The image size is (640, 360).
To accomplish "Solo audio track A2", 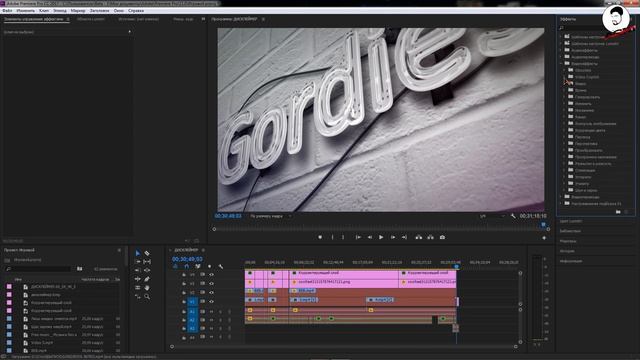I will (220, 320).
